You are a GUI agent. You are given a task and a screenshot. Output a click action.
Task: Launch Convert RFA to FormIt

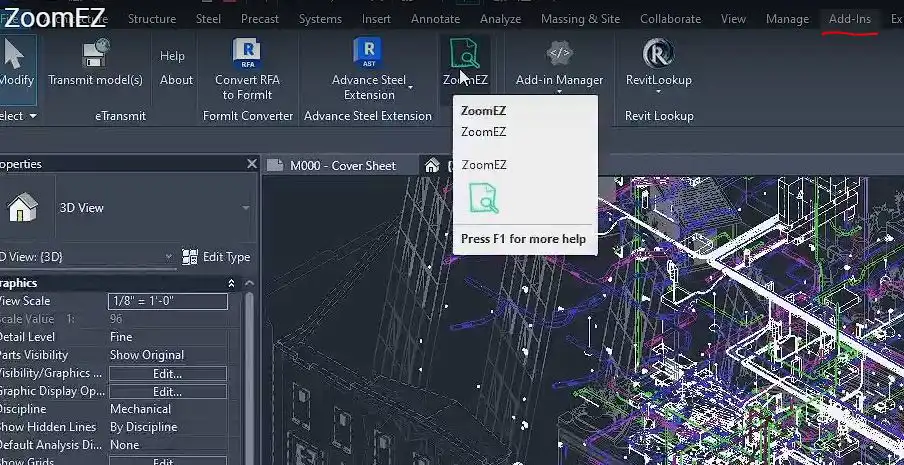click(247, 69)
